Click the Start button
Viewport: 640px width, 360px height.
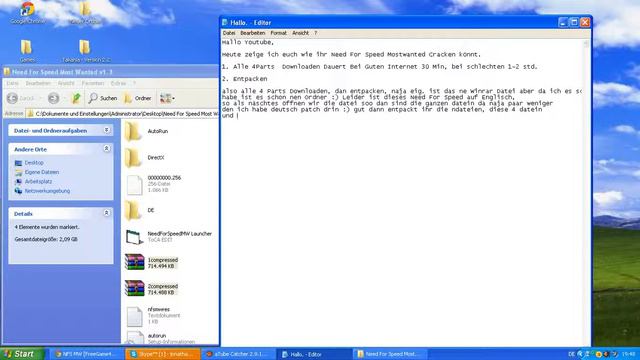pos(21,354)
